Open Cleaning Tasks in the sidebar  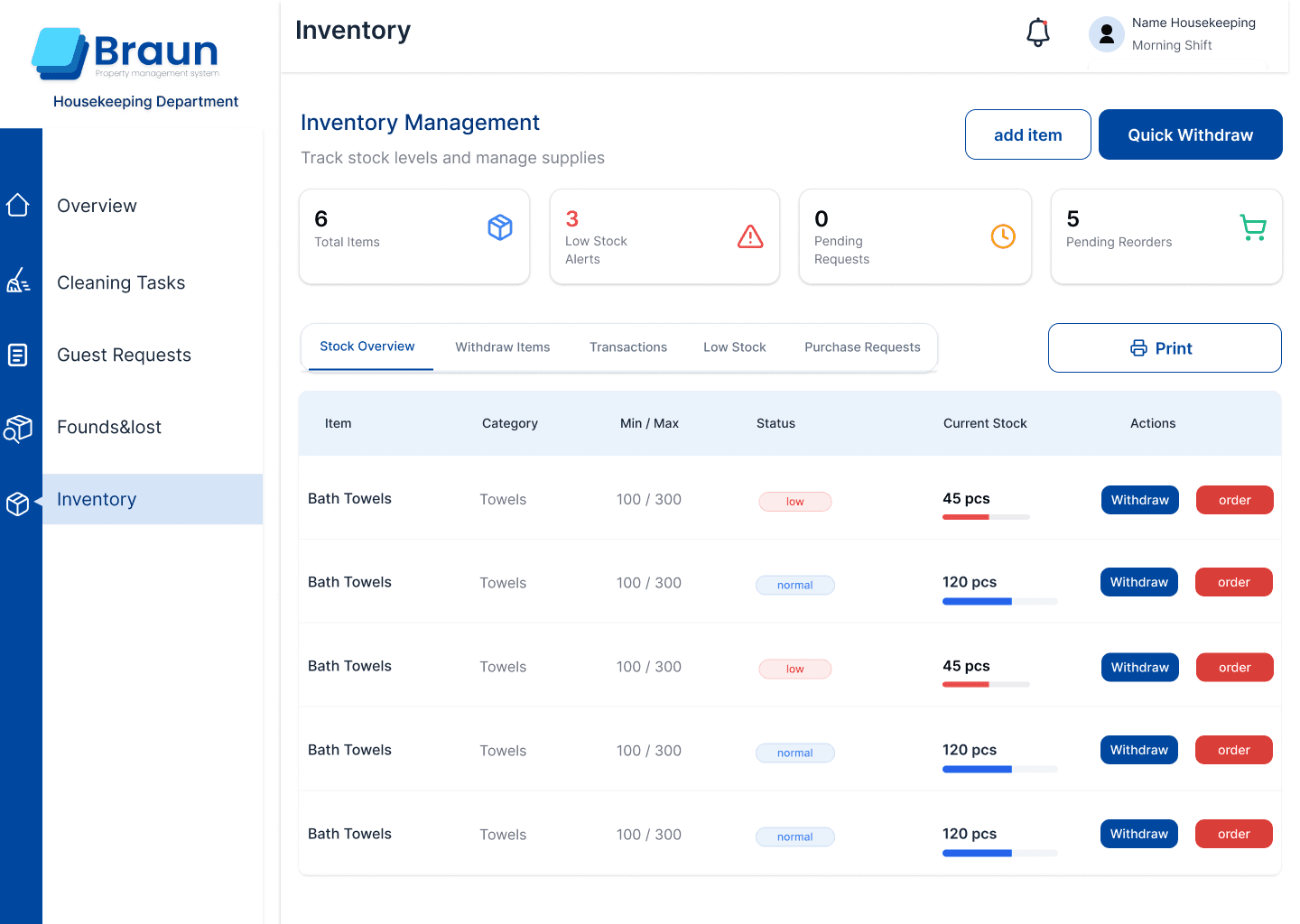[x=121, y=282]
